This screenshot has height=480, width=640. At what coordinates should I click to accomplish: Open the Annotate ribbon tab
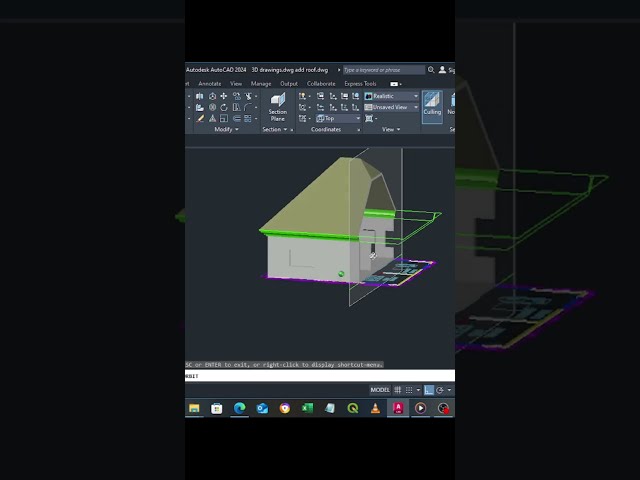210,84
